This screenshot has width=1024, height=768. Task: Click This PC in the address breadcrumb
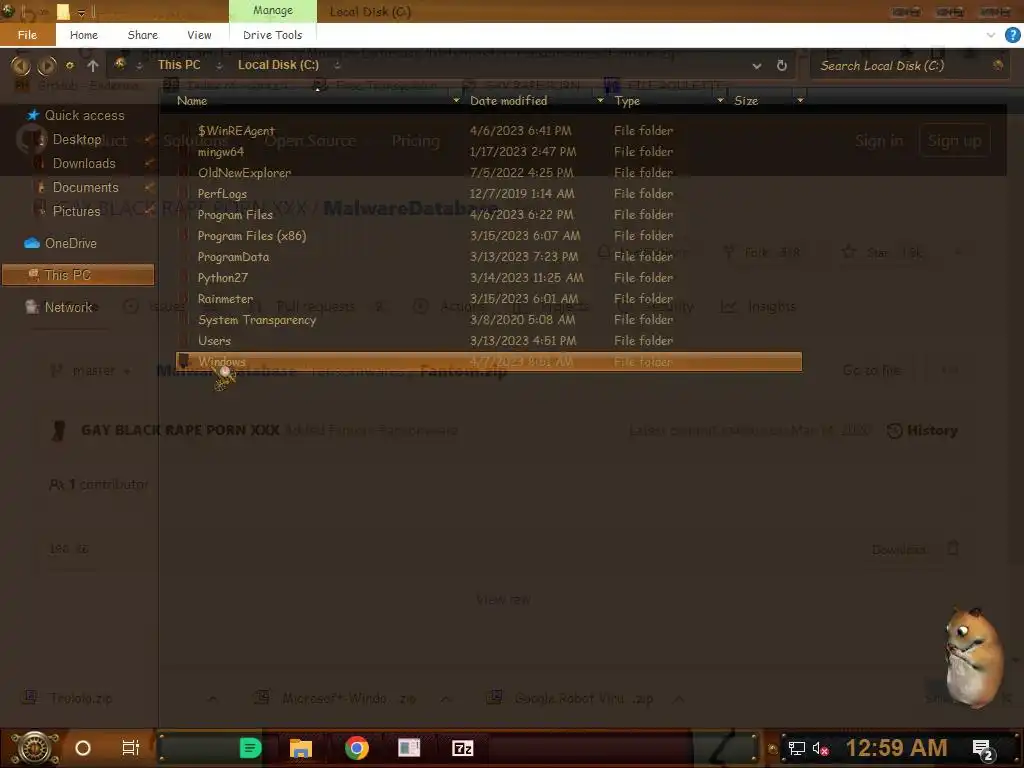tap(179, 65)
